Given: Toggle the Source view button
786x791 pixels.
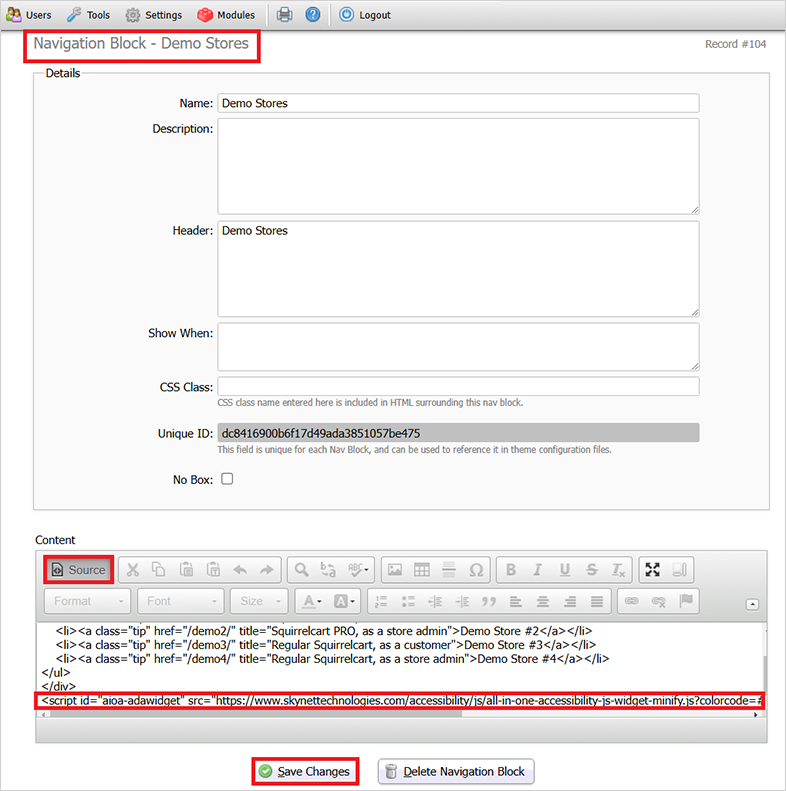Looking at the screenshot, I should (78, 570).
